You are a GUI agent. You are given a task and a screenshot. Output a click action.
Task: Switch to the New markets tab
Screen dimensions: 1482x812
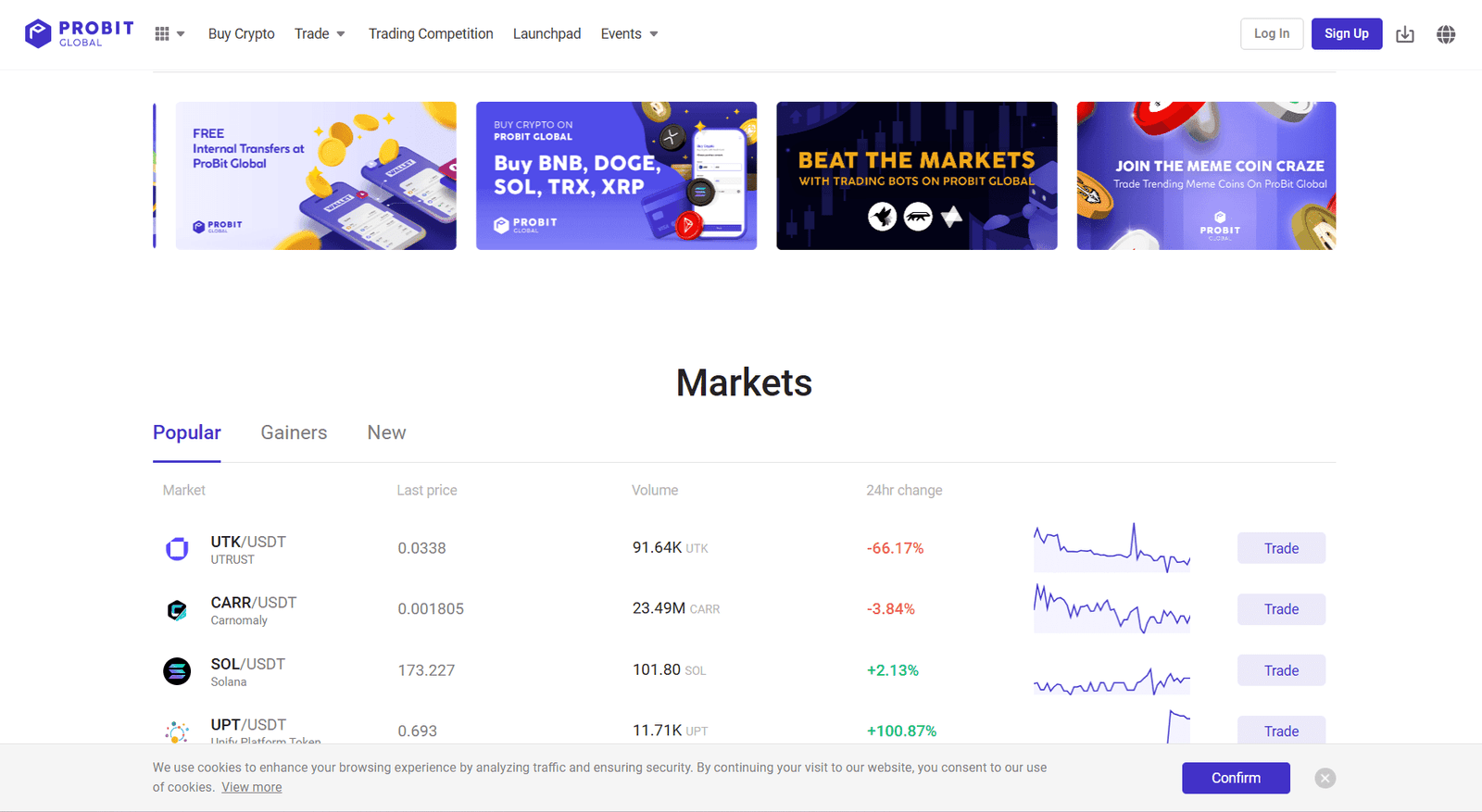pos(385,432)
